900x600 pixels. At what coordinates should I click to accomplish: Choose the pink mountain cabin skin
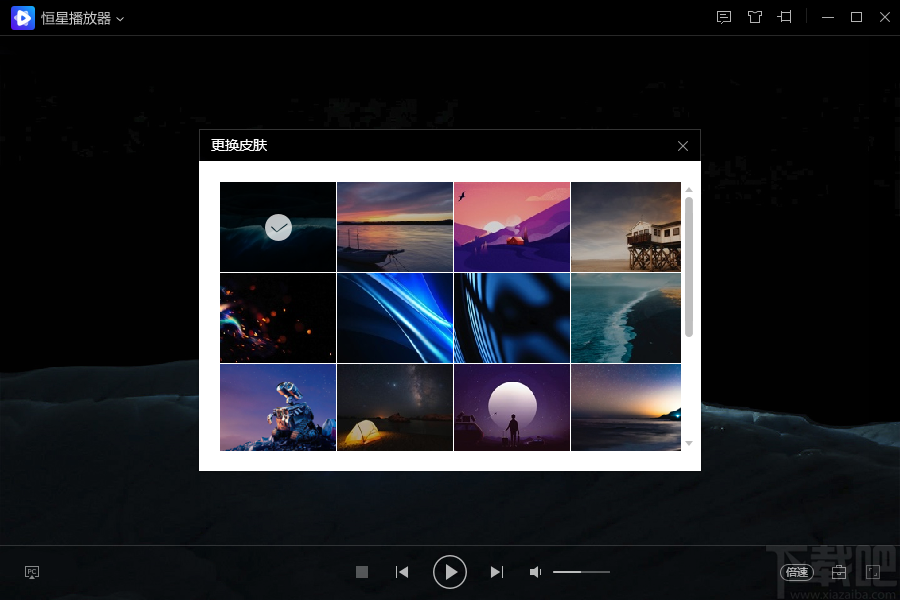point(512,227)
